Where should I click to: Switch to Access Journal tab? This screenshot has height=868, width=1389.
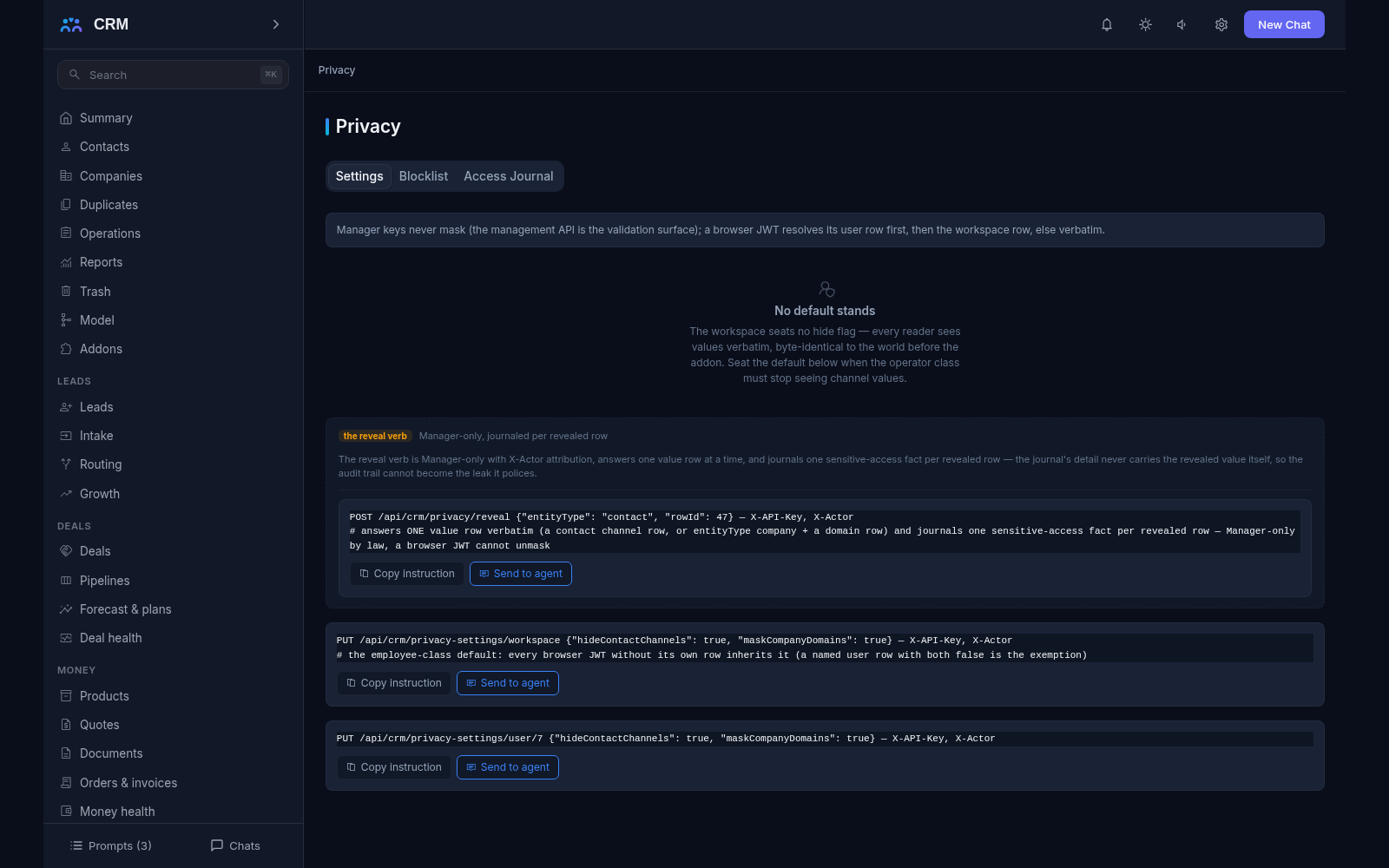pos(509,176)
